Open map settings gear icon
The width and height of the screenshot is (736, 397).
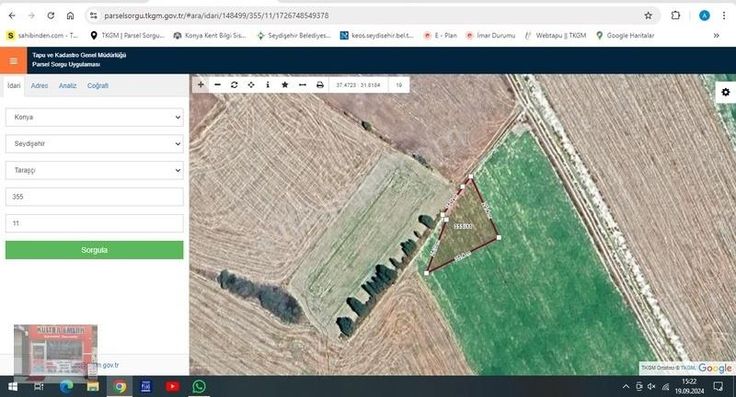pos(726,92)
